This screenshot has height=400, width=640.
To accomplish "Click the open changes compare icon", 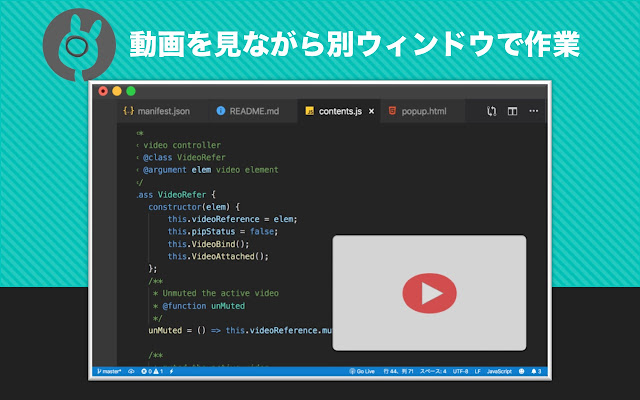I will click(x=491, y=111).
